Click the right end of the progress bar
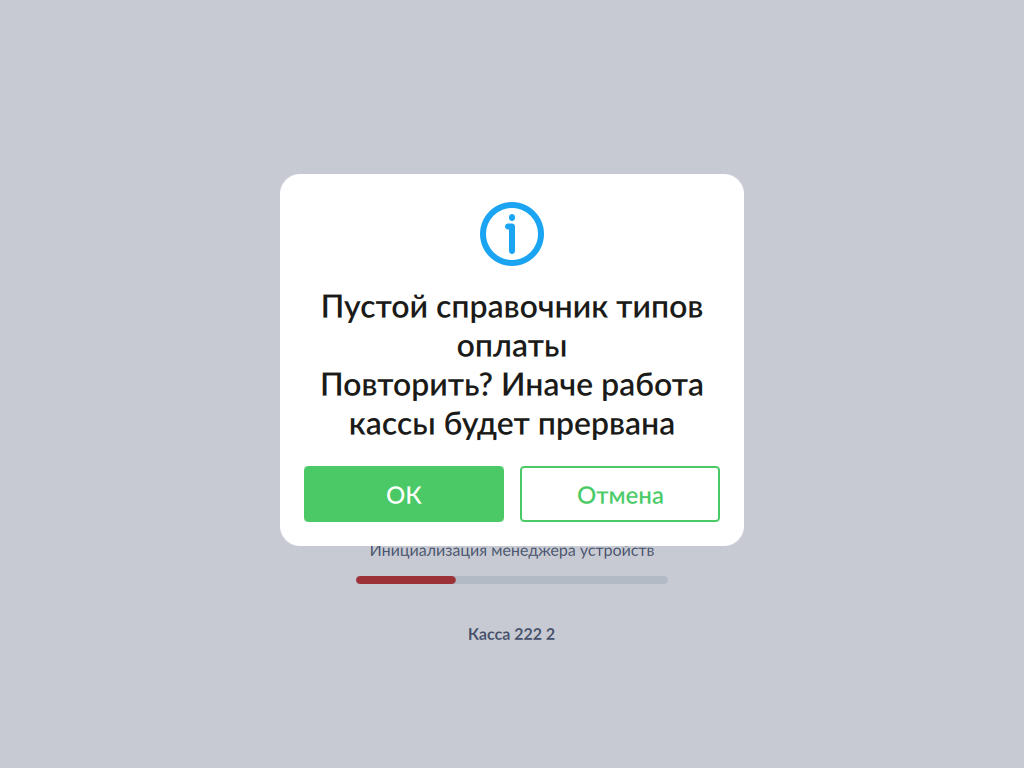This screenshot has width=1024, height=768. [x=664, y=580]
